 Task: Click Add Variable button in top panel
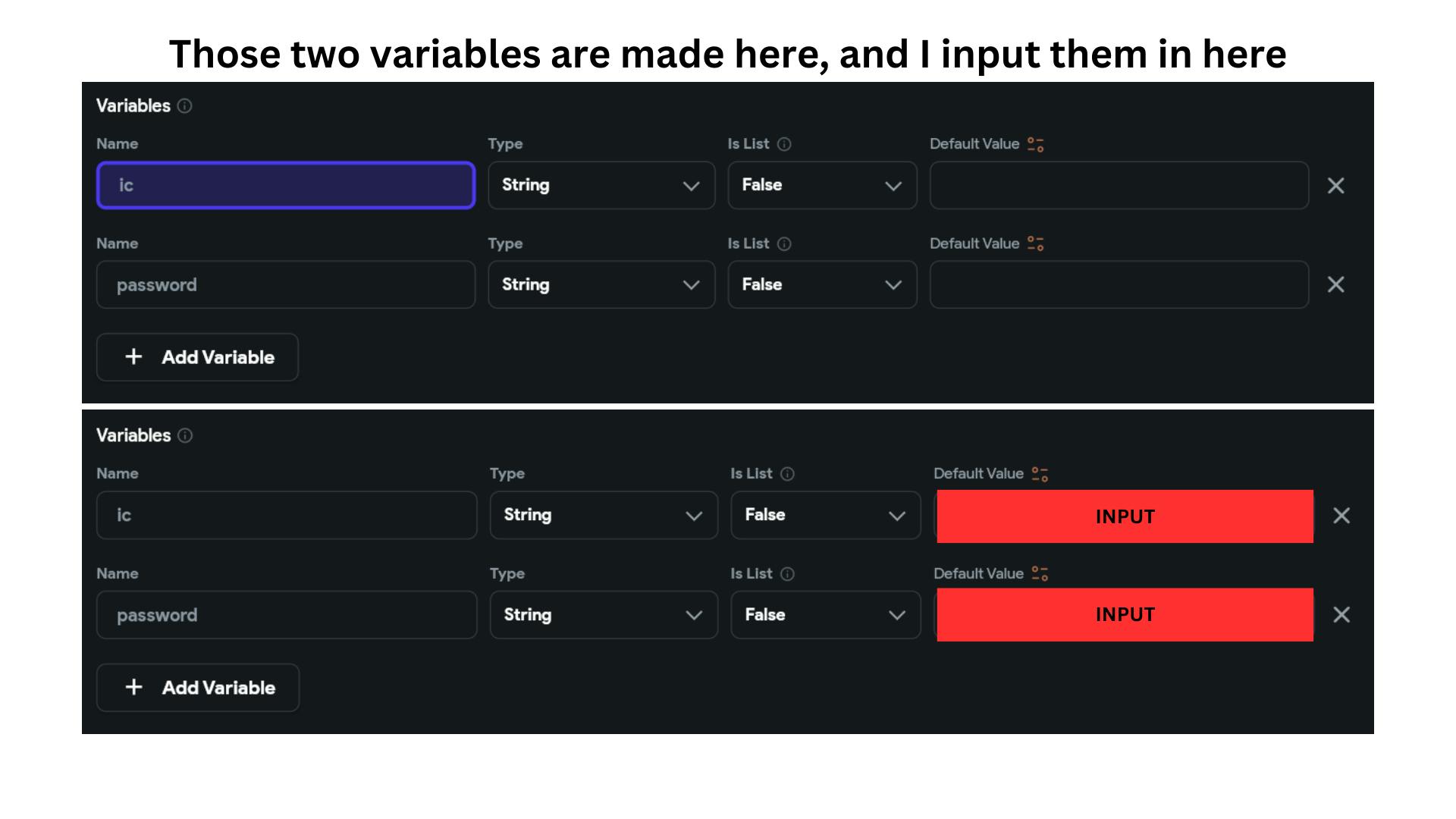(197, 357)
